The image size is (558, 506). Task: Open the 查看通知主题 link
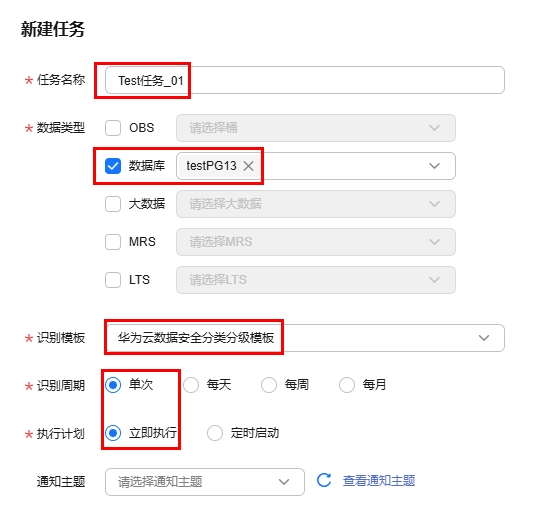point(379,481)
